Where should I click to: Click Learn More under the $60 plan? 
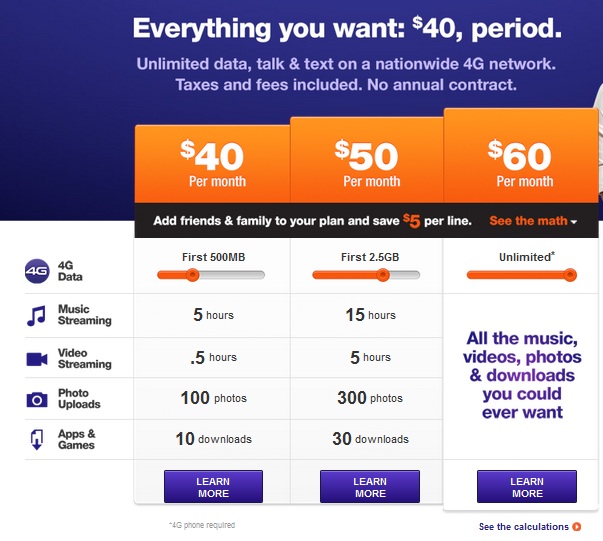coord(527,487)
